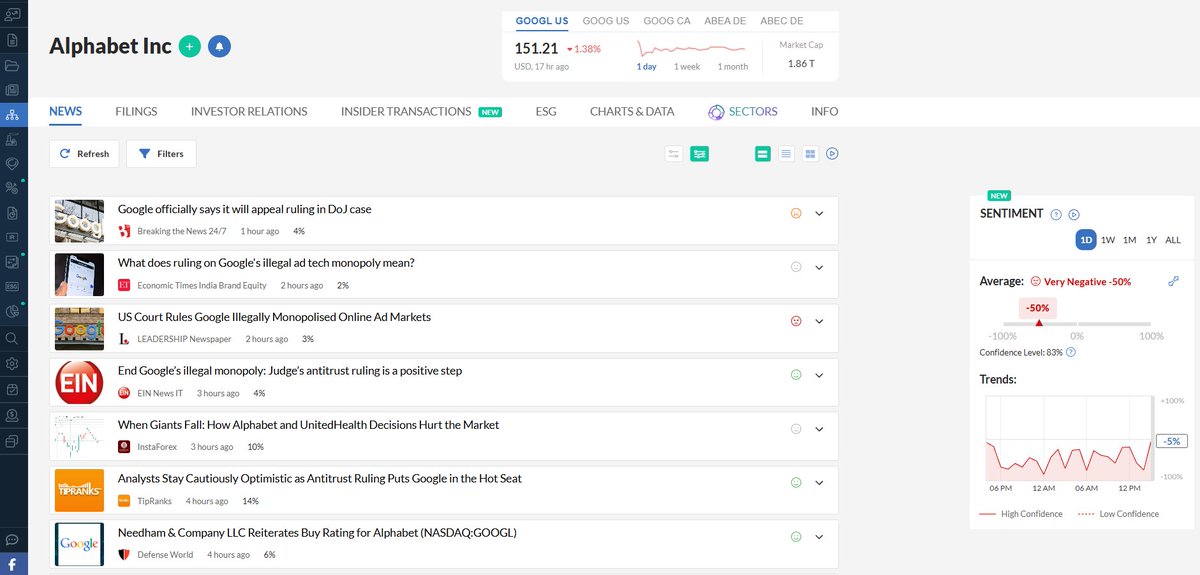The height and width of the screenshot is (575, 1200).
Task: Collapse Analysts Stay Cautiously Optimistic article
Action: (819, 482)
